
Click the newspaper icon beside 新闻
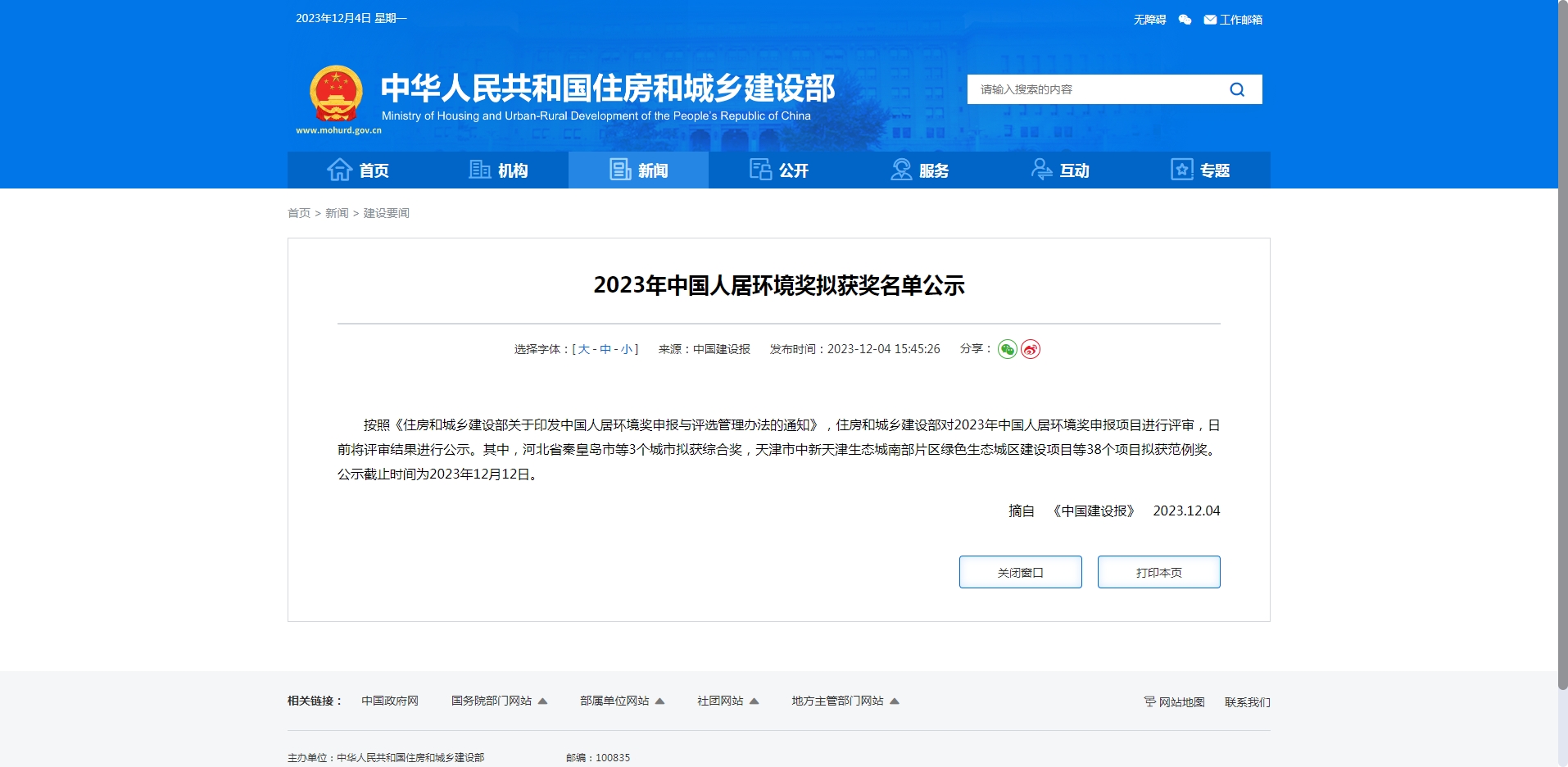coord(620,170)
